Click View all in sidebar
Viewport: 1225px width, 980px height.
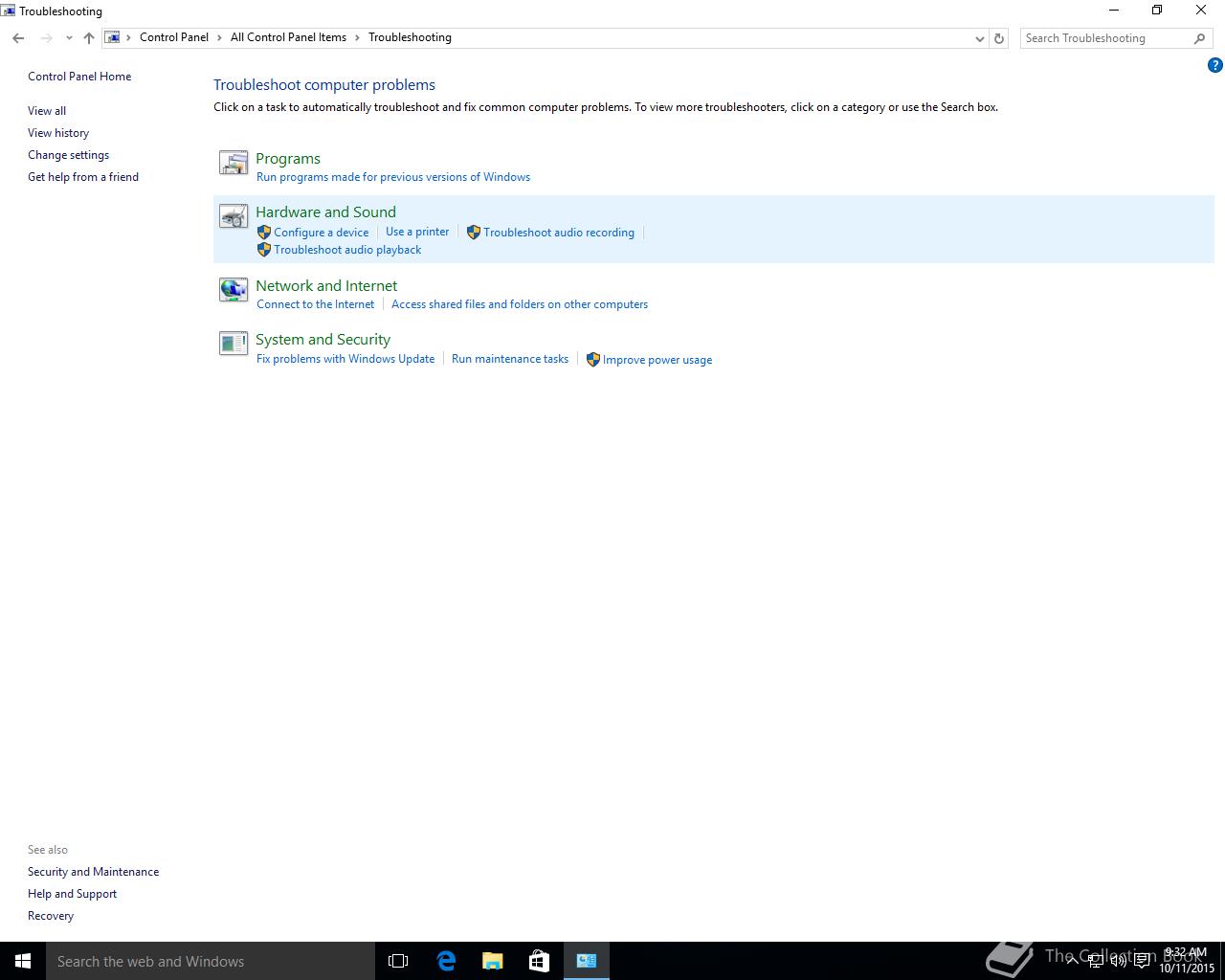pos(47,111)
